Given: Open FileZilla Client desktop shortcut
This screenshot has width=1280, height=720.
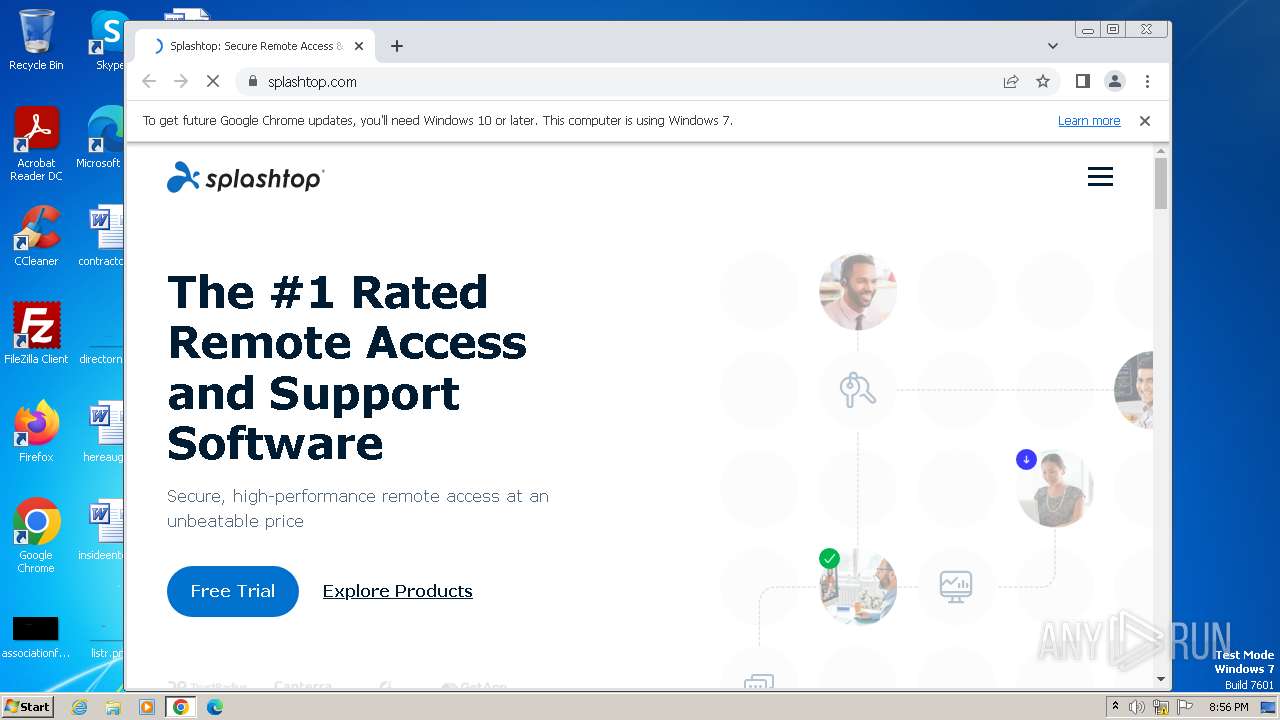Looking at the screenshot, I should click(x=36, y=334).
